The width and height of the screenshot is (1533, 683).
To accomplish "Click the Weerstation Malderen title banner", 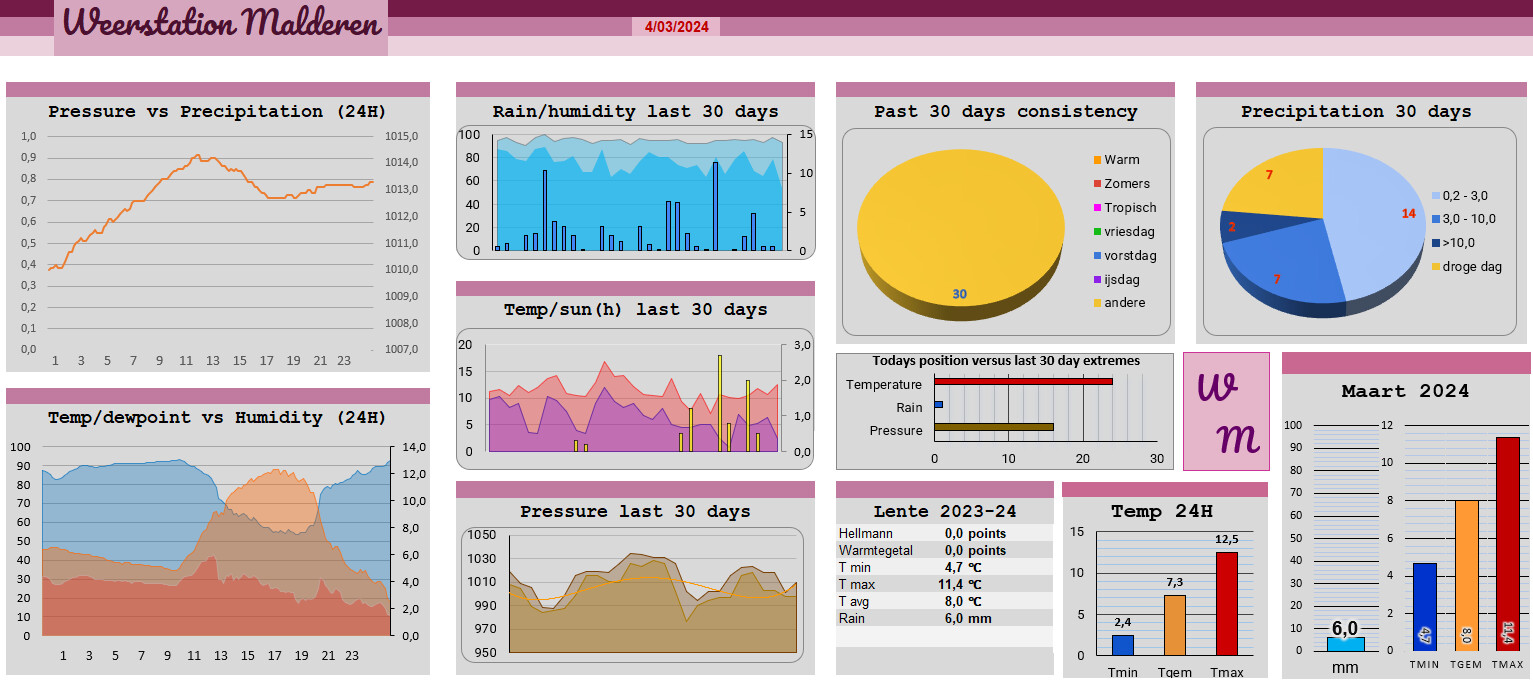I will [x=221, y=24].
